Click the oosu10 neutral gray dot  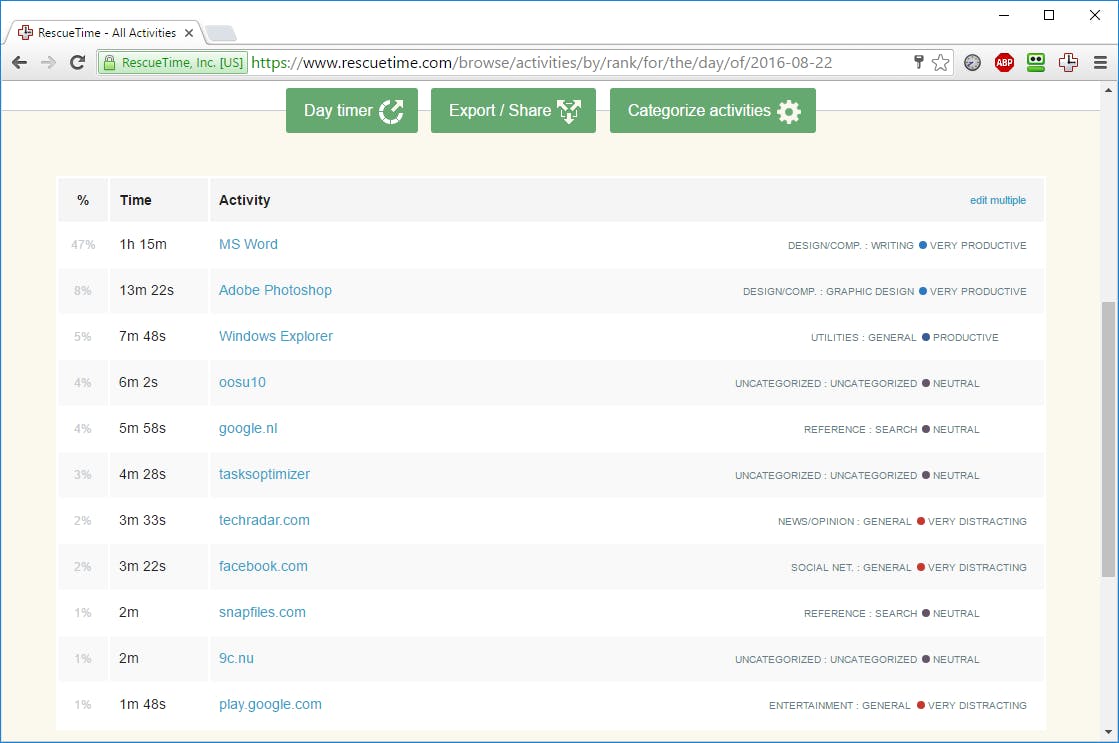pos(926,383)
